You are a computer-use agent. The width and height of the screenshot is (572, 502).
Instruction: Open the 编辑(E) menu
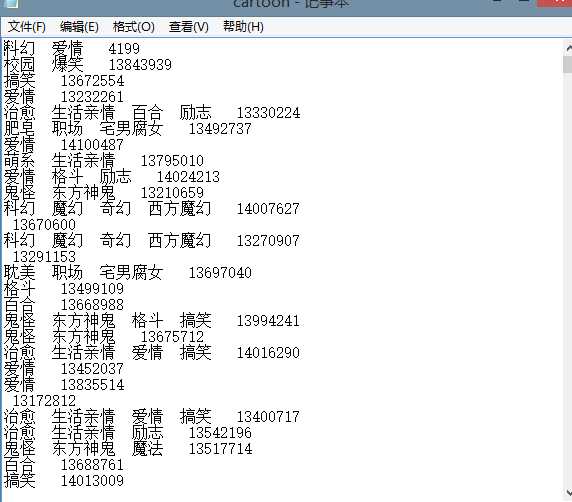[x=79, y=27]
